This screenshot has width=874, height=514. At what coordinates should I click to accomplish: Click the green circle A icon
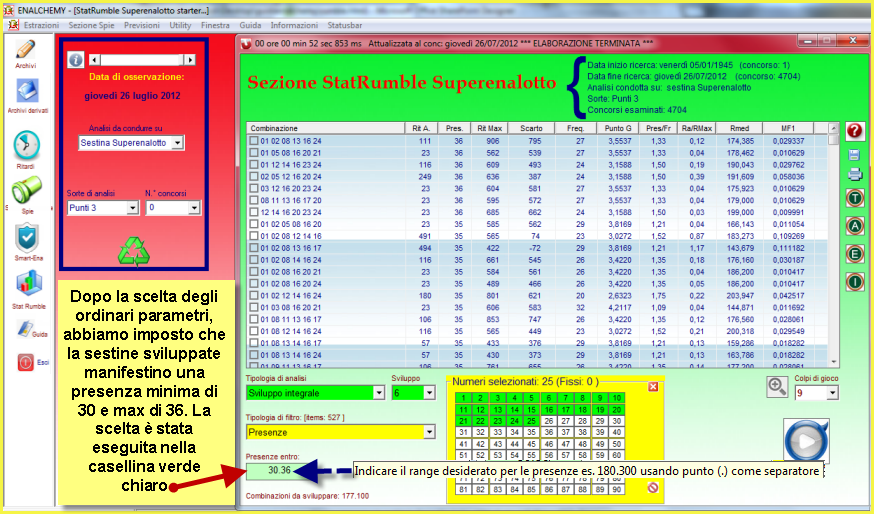coord(854,226)
